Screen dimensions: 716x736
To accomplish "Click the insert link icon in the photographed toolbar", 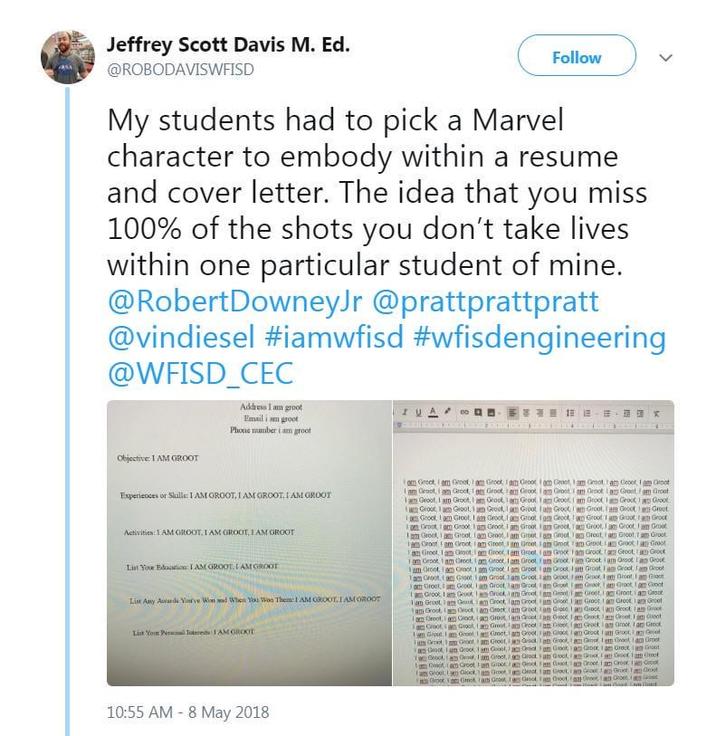I will pos(463,412).
